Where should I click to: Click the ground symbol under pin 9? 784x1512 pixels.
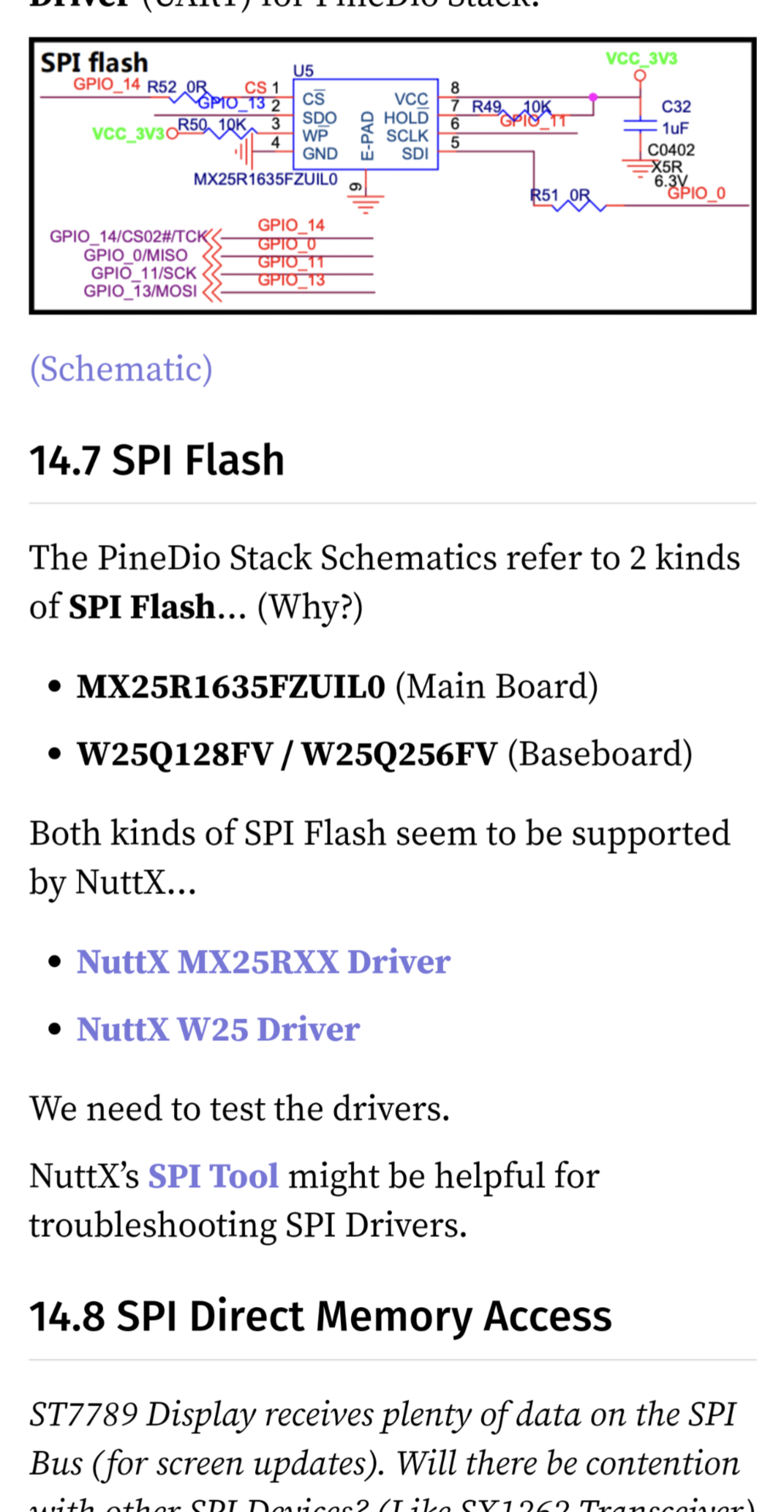coord(366,202)
